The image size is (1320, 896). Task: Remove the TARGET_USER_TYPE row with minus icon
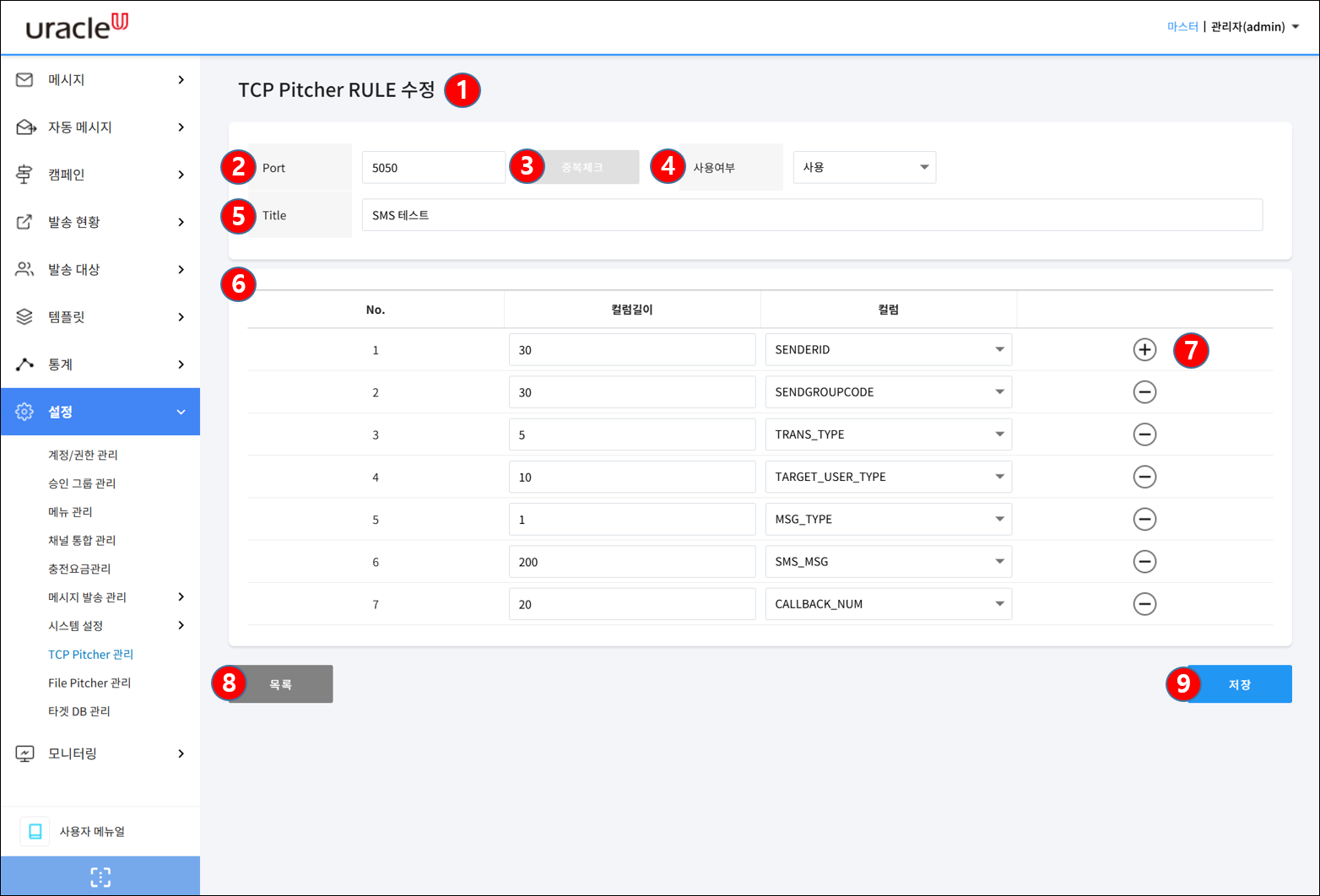1144,477
